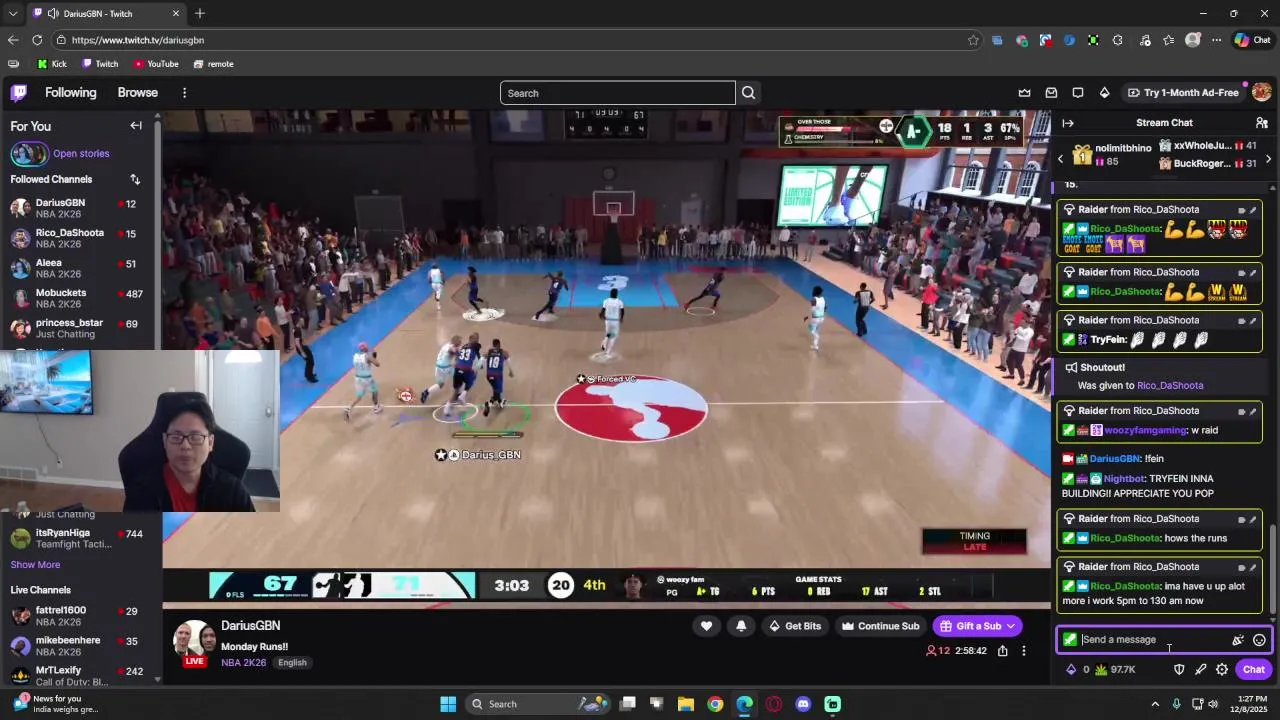Open whispers speech bubble icon
This screenshot has height=720, width=1280.
pos(1078,93)
